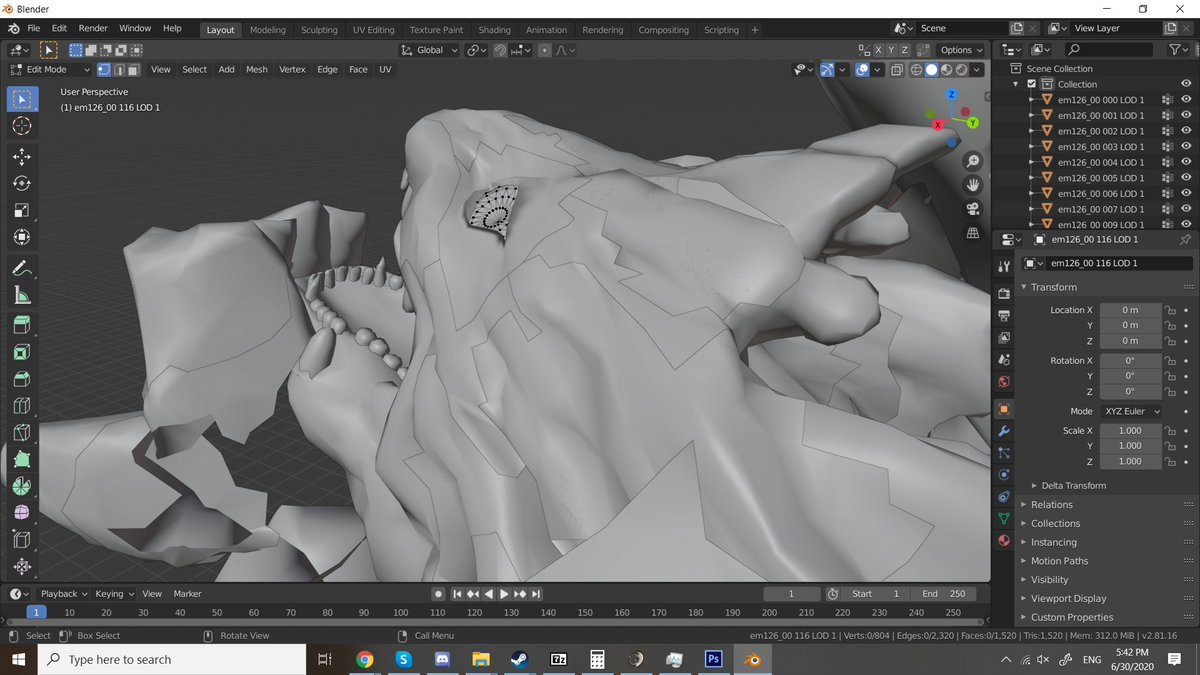Select the Spin tool
The image size is (1200, 675).
[x=22, y=486]
